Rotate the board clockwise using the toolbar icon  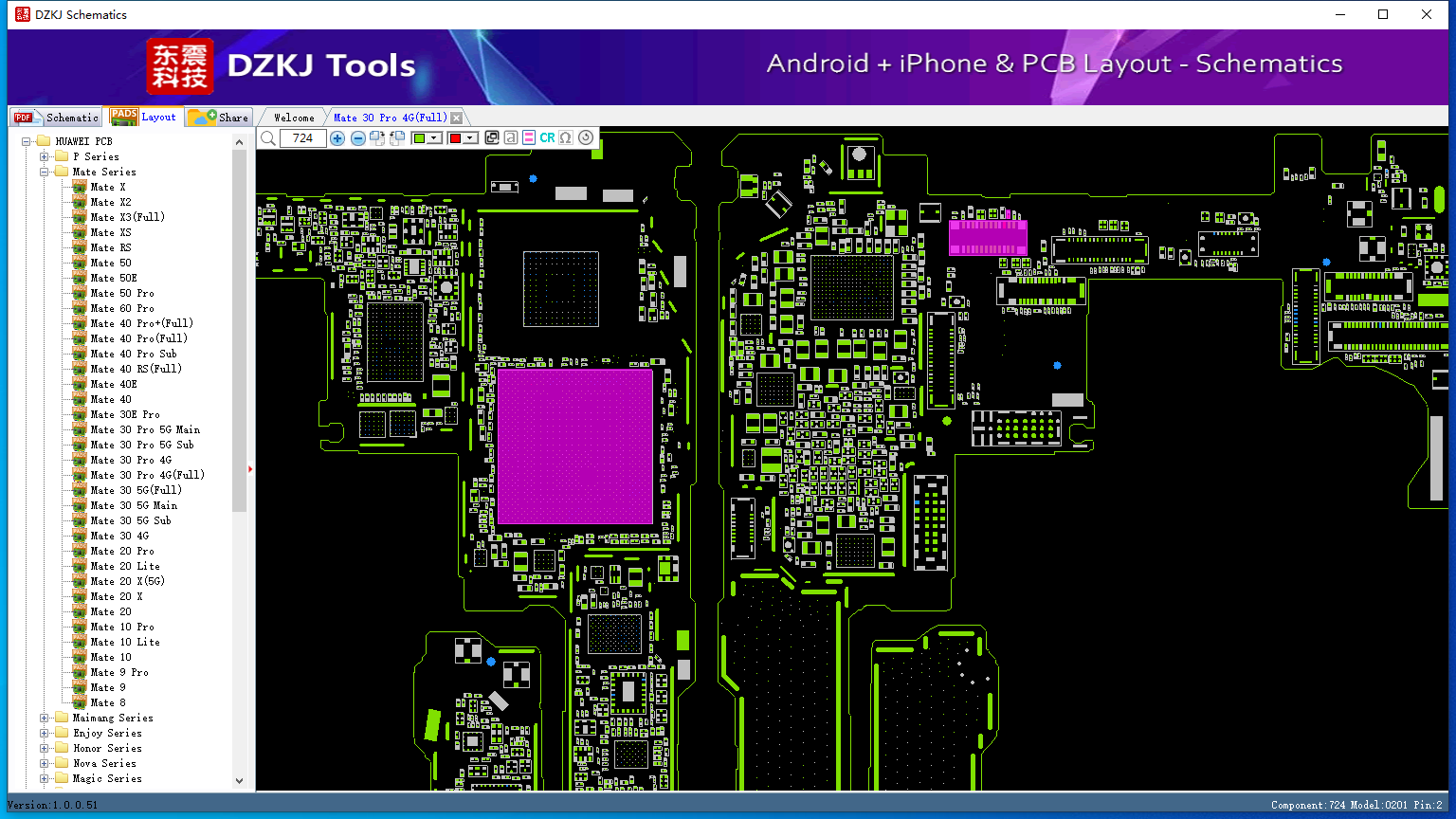[377, 138]
